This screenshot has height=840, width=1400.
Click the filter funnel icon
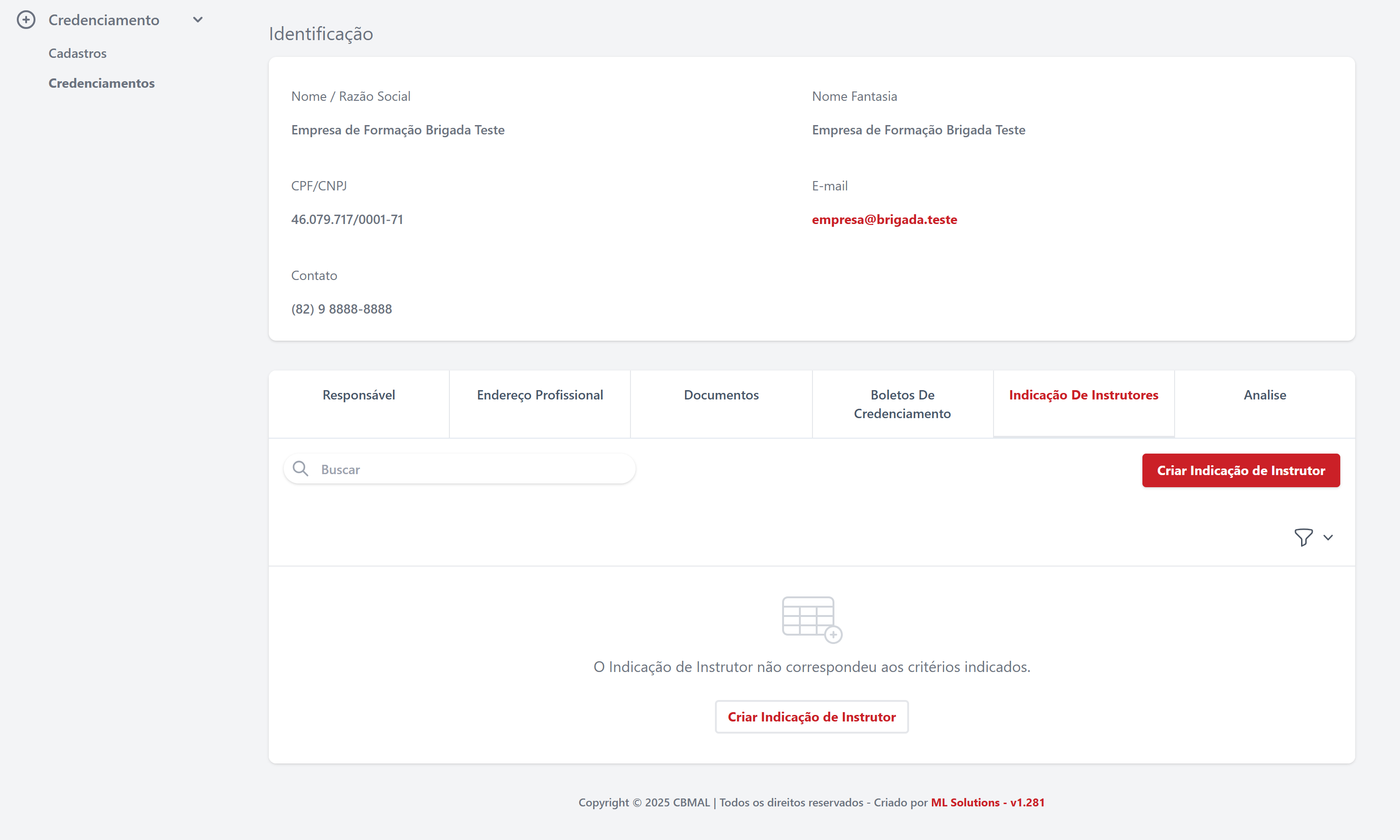[1303, 537]
